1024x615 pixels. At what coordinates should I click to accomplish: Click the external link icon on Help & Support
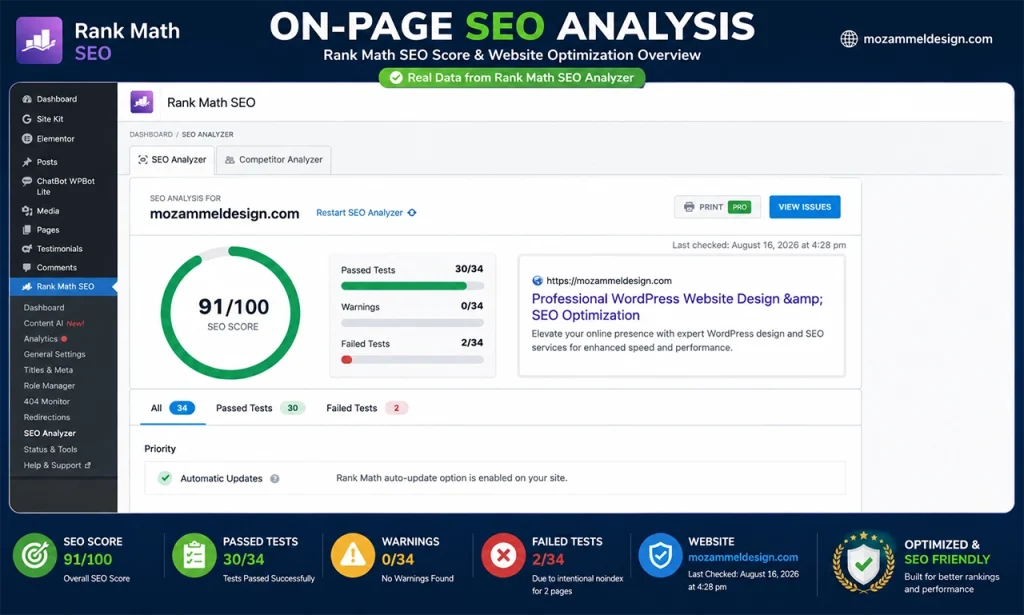click(88, 465)
